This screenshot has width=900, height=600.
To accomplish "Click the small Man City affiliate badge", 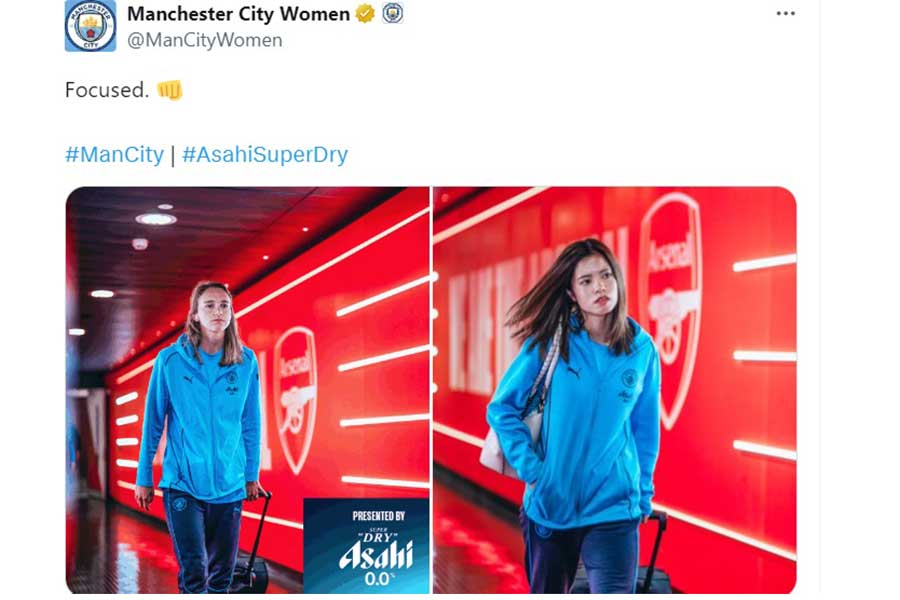I will (x=393, y=14).
